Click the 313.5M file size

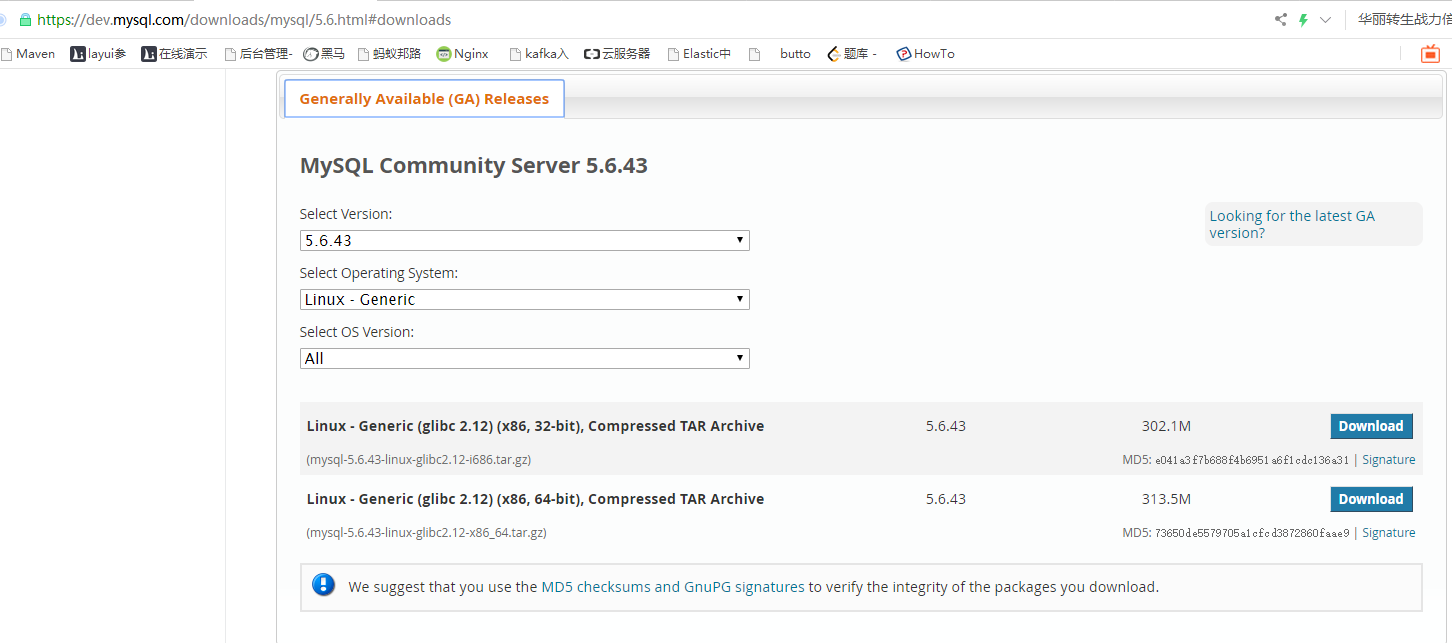coord(1166,499)
